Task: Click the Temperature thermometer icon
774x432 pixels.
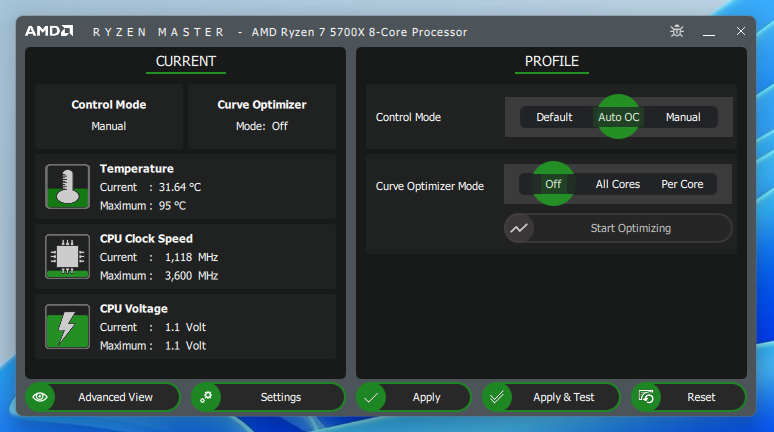Action: click(x=68, y=186)
